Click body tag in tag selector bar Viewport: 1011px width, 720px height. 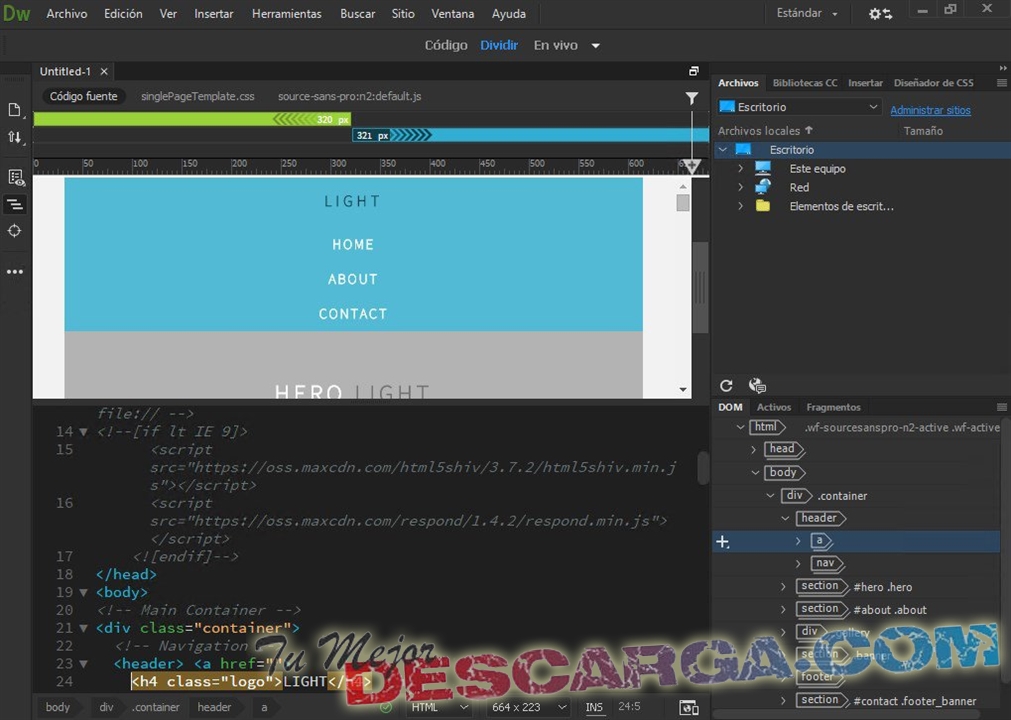[57, 707]
